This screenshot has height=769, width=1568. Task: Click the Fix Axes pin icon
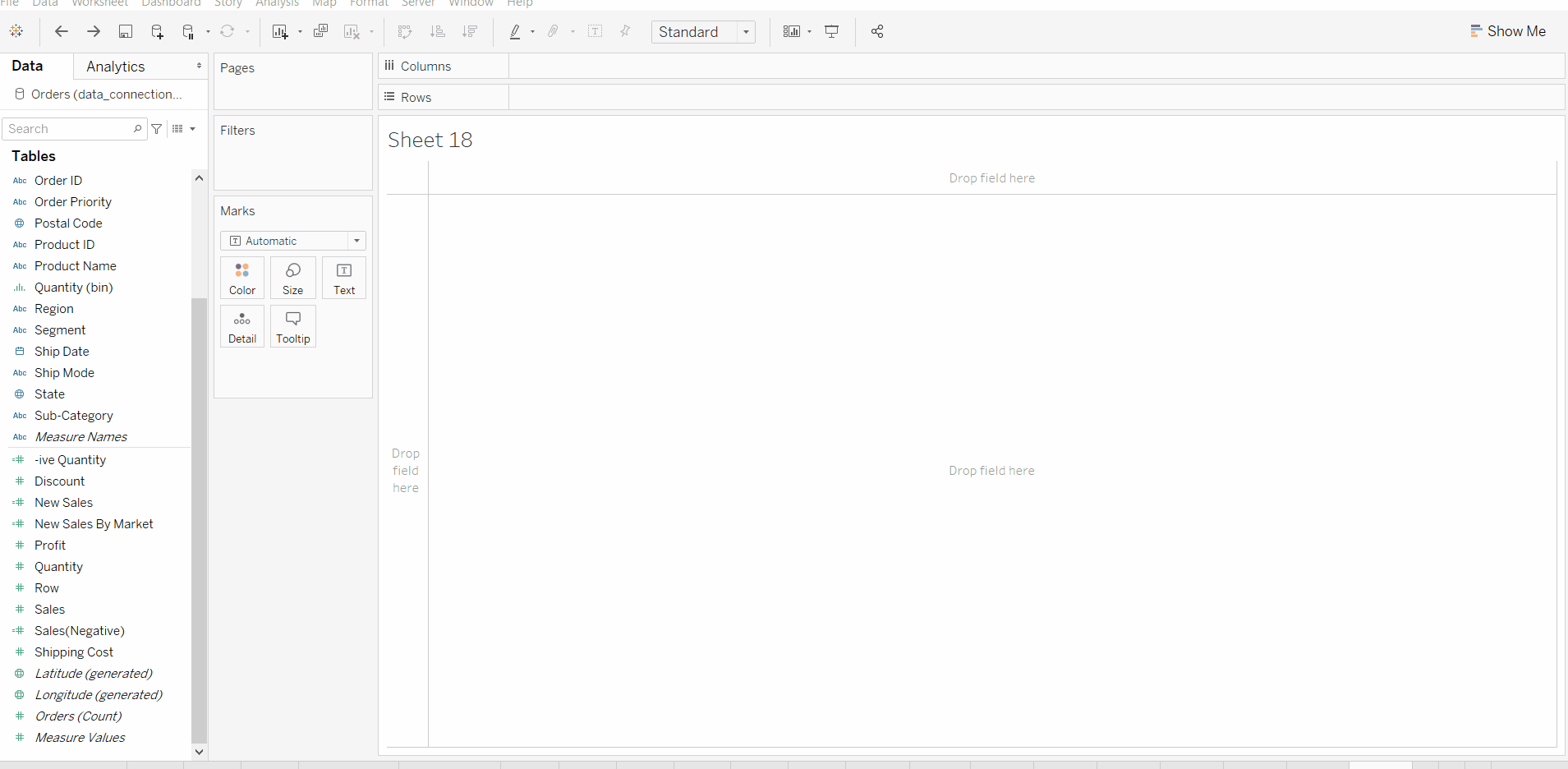625,31
